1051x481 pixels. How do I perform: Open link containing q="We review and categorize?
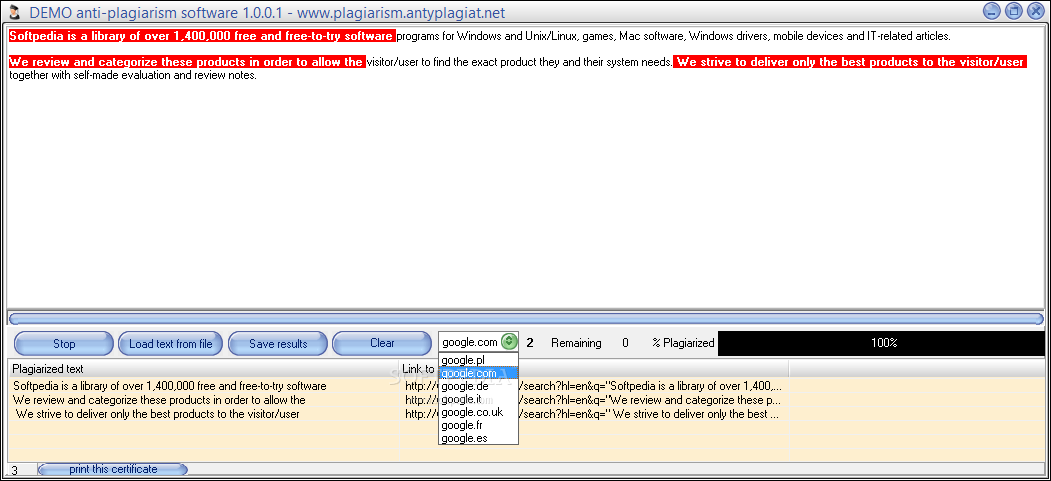pos(593,400)
